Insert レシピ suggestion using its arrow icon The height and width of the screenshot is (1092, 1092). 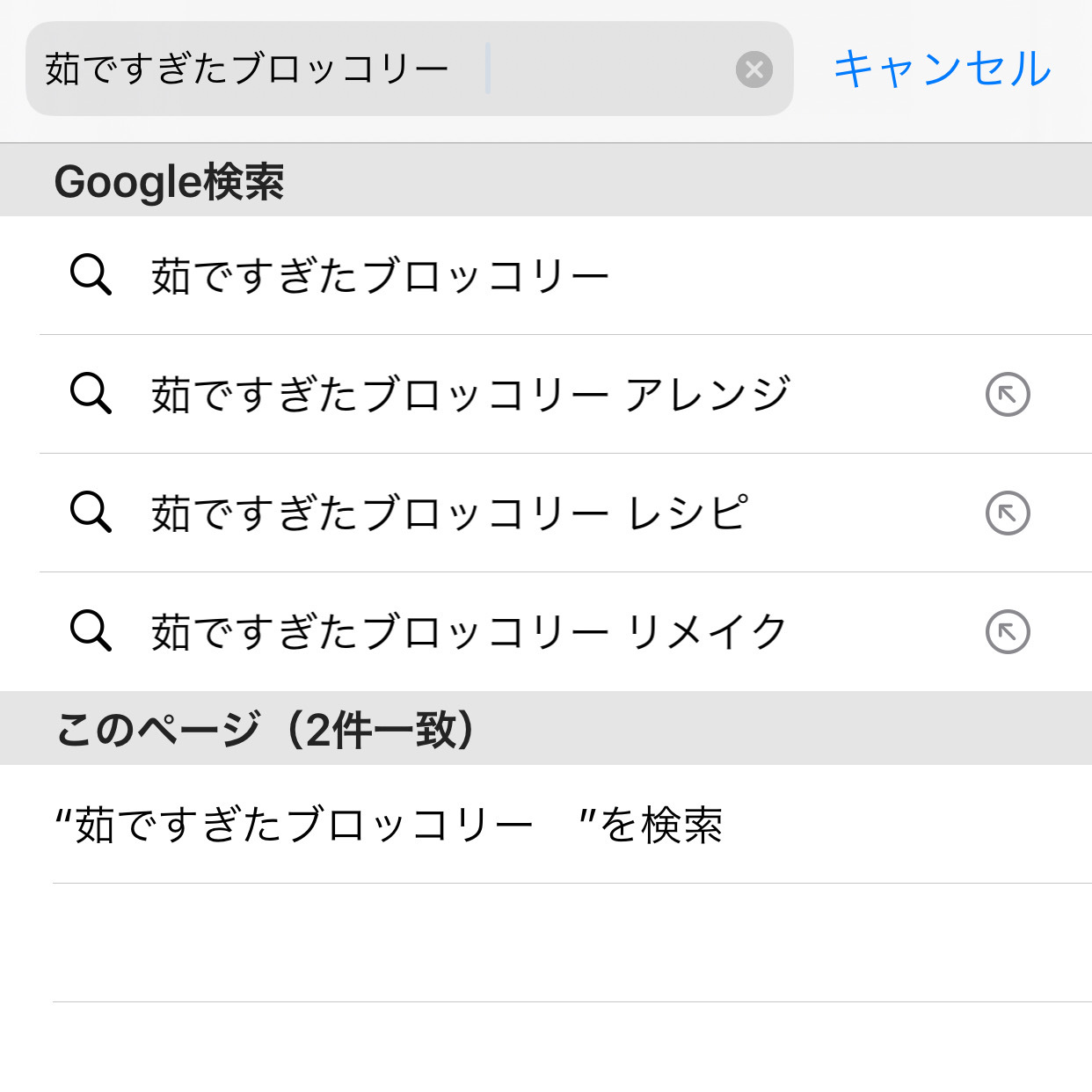pos(1008,513)
